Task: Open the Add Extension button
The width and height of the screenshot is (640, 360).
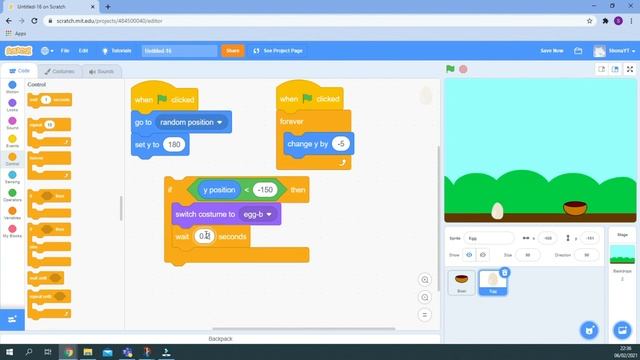Action: (x=12, y=319)
